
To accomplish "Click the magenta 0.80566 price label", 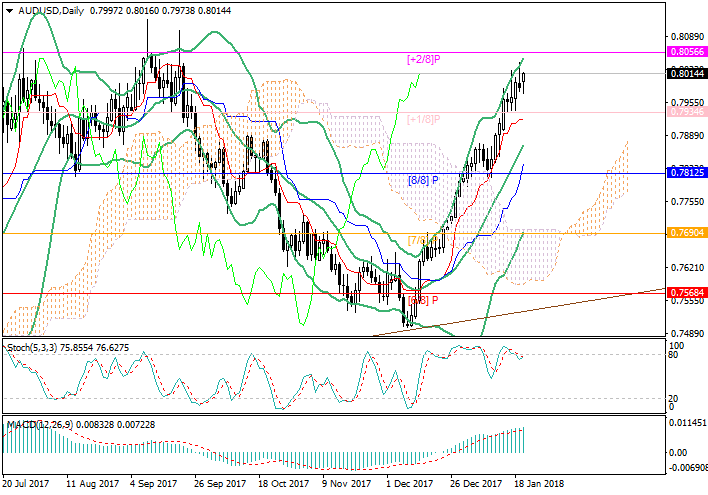I will (x=687, y=52).
